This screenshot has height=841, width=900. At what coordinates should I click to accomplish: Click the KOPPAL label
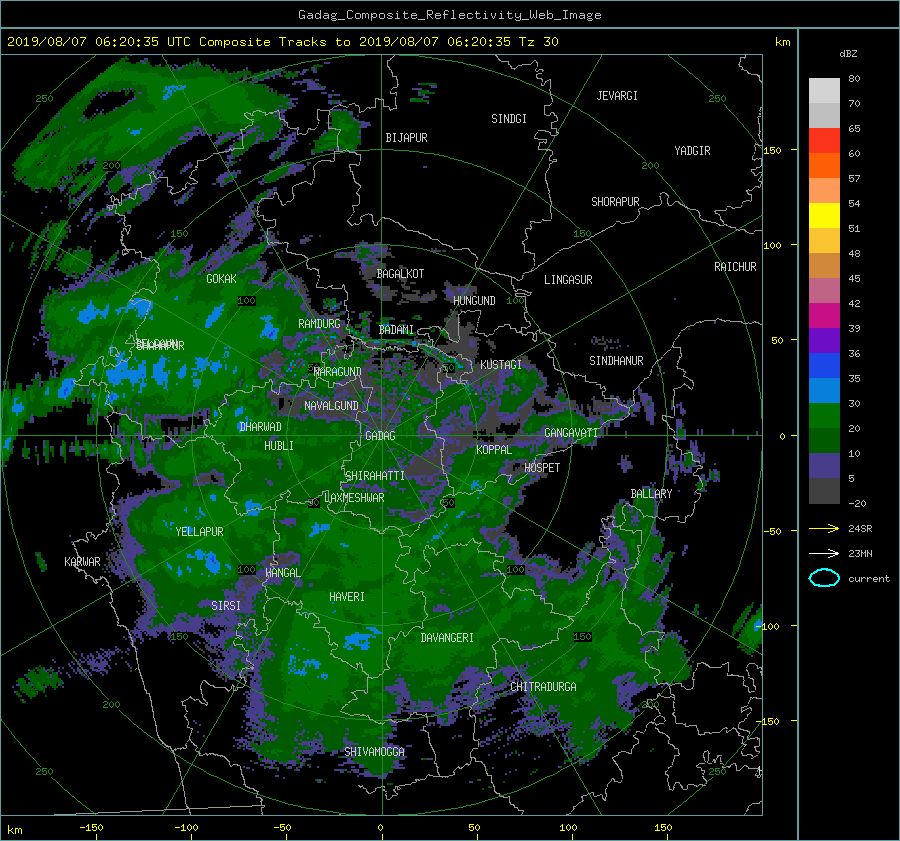(x=494, y=450)
